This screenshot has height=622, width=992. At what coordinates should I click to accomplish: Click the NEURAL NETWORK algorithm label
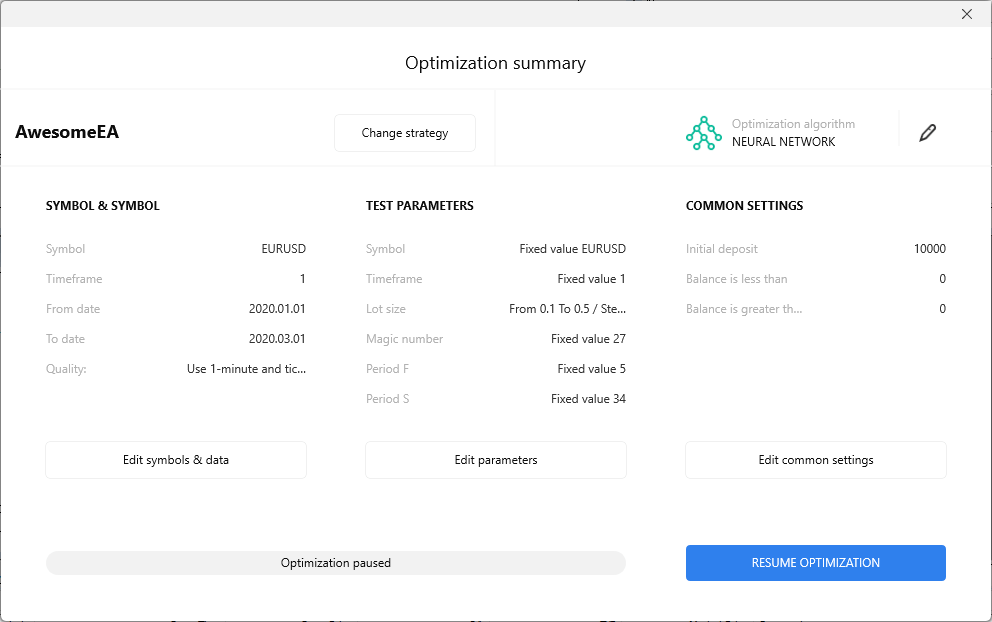point(783,142)
